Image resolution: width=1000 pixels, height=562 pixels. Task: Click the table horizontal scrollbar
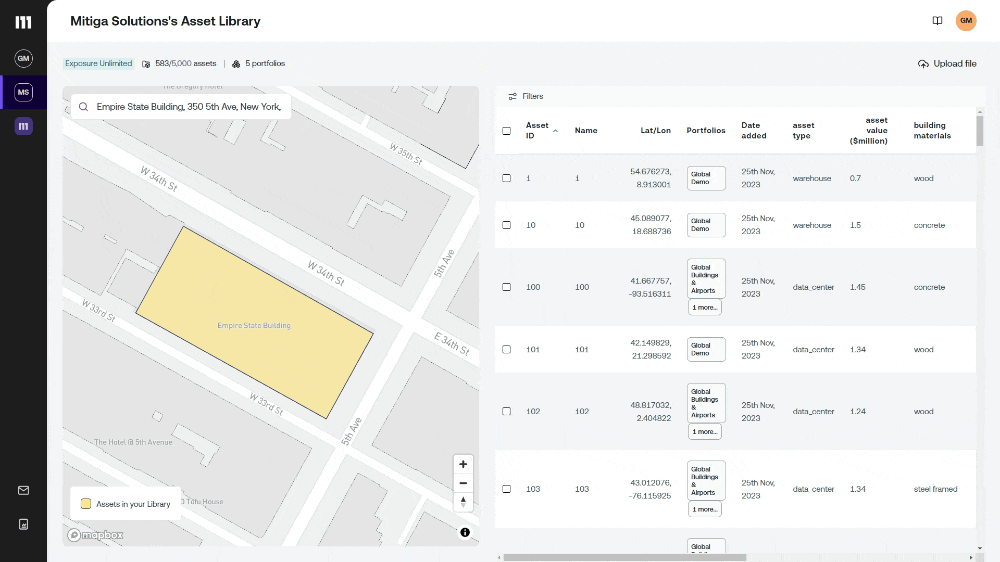point(624,558)
